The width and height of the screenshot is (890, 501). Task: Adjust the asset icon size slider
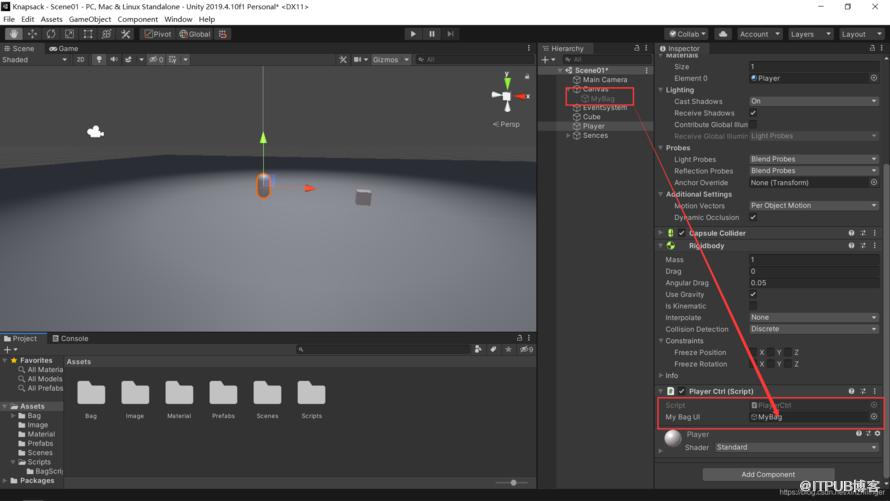[x=513, y=483]
